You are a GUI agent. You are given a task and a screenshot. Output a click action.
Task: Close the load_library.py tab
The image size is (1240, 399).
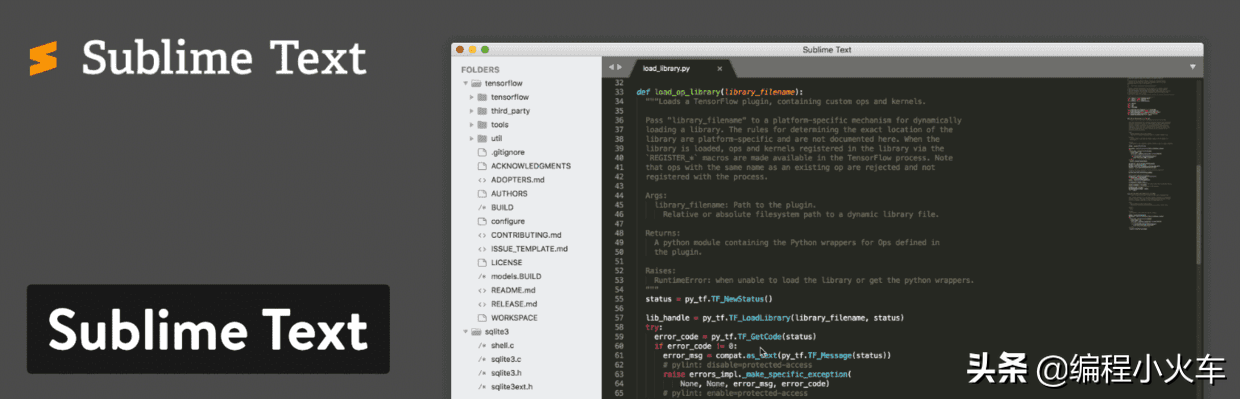pyautogui.click(x=719, y=69)
